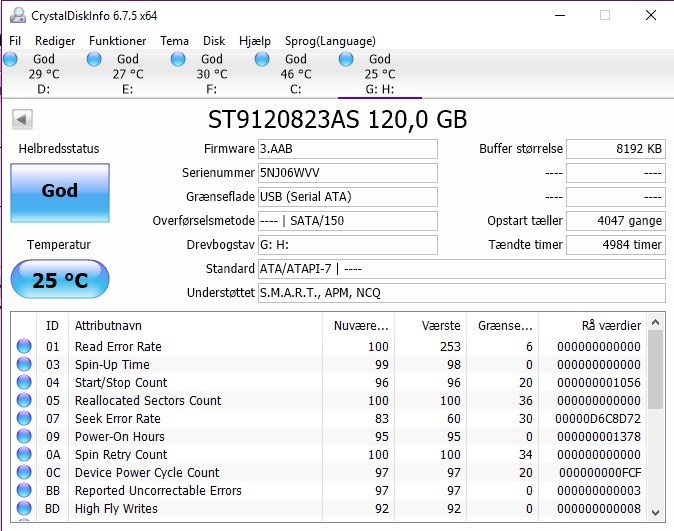Click the drive title ST9120823AS 120,0 GB
This screenshot has height=531, width=674.
[x=337, y=120]
